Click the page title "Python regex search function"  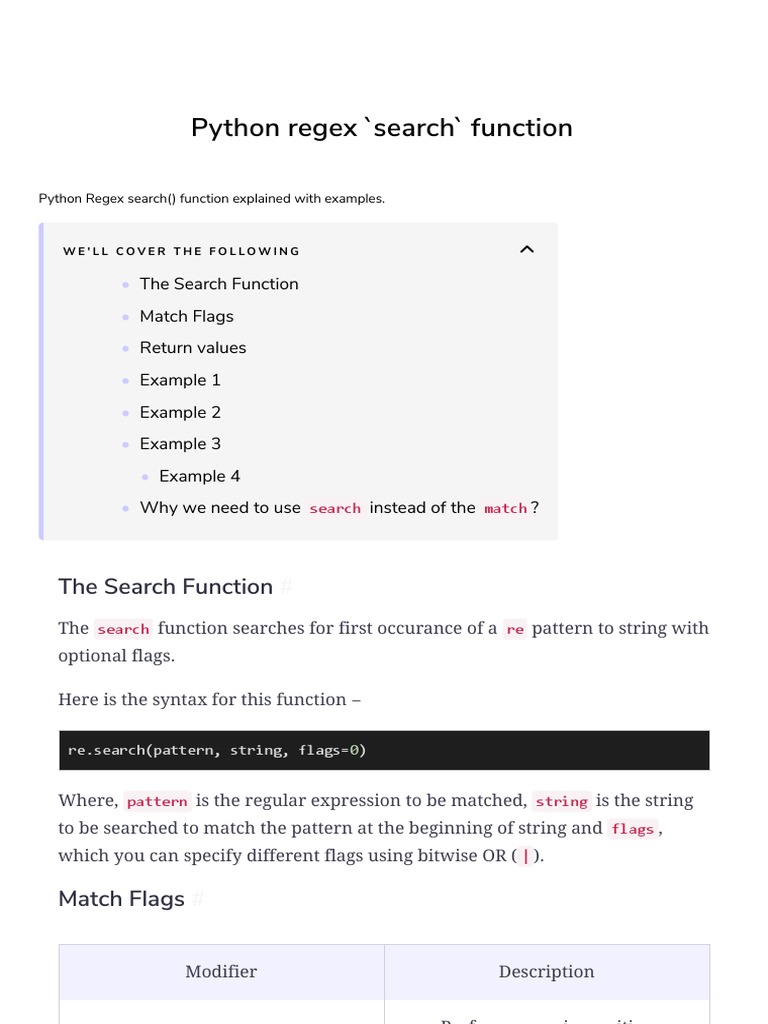[x=382, y=128]
